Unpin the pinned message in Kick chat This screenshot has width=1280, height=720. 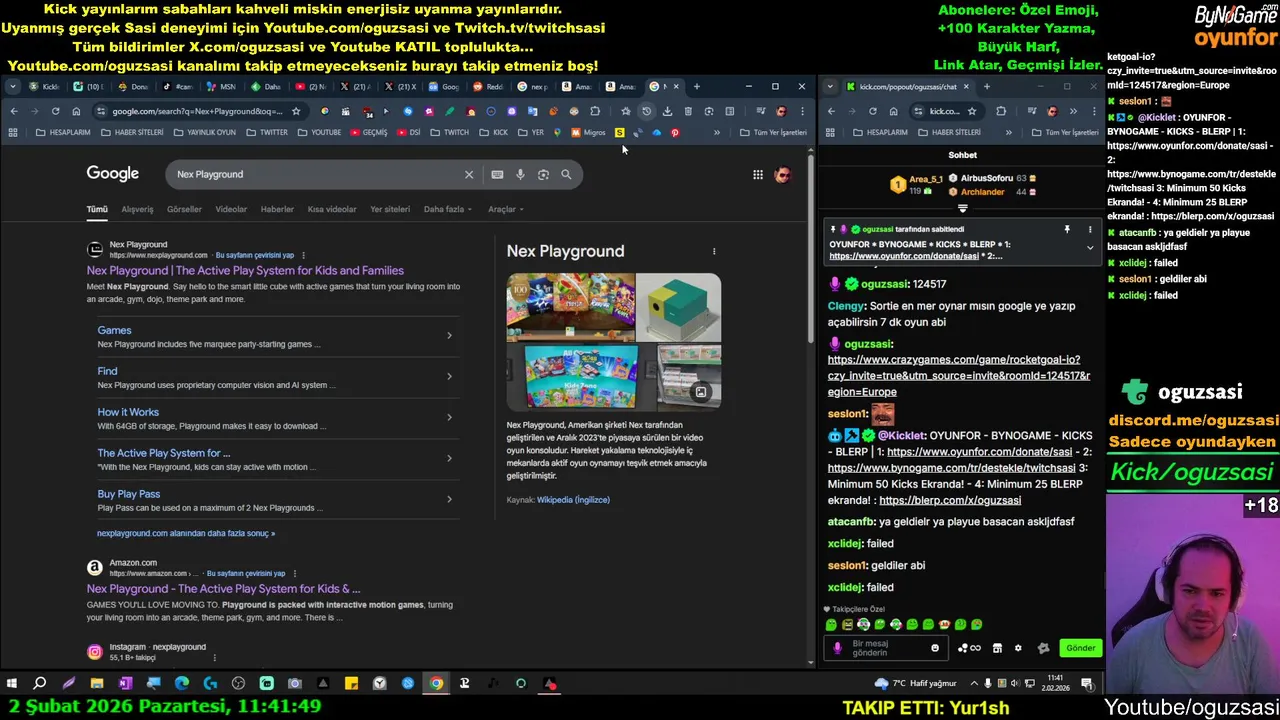pyautogui.click(x=1067, y=229)
